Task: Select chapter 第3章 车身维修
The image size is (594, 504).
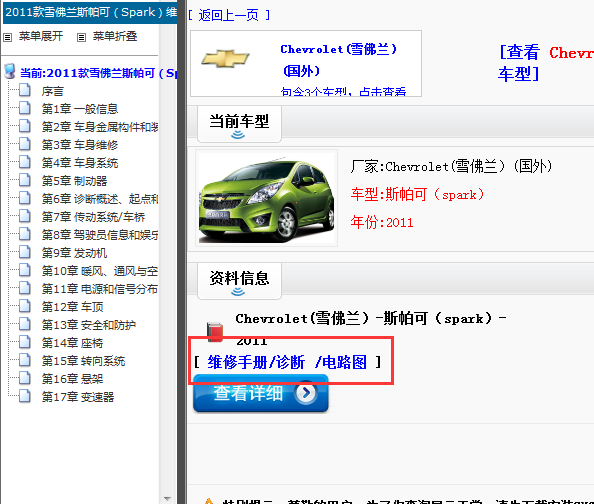Action: point(80,145)
